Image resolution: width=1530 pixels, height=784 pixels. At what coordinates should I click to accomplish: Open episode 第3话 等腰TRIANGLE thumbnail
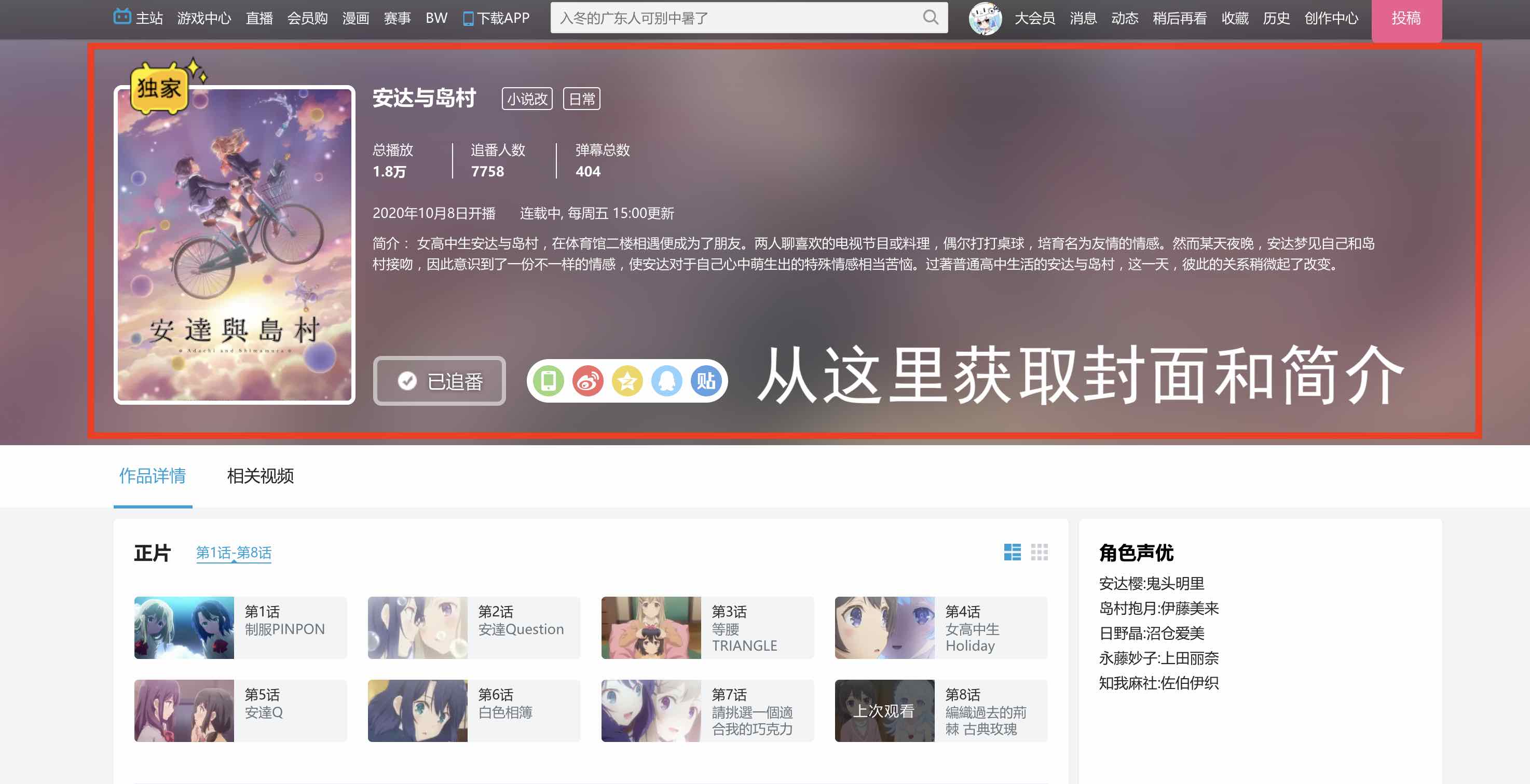click(x=651, y=628)
